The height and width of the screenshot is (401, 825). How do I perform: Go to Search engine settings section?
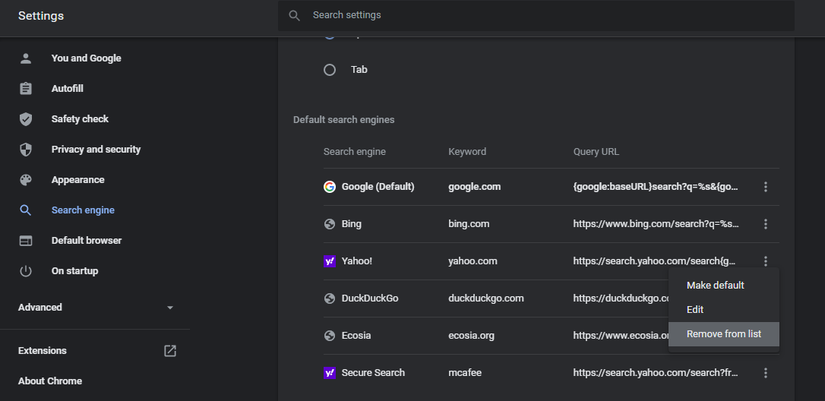[82, 210]
